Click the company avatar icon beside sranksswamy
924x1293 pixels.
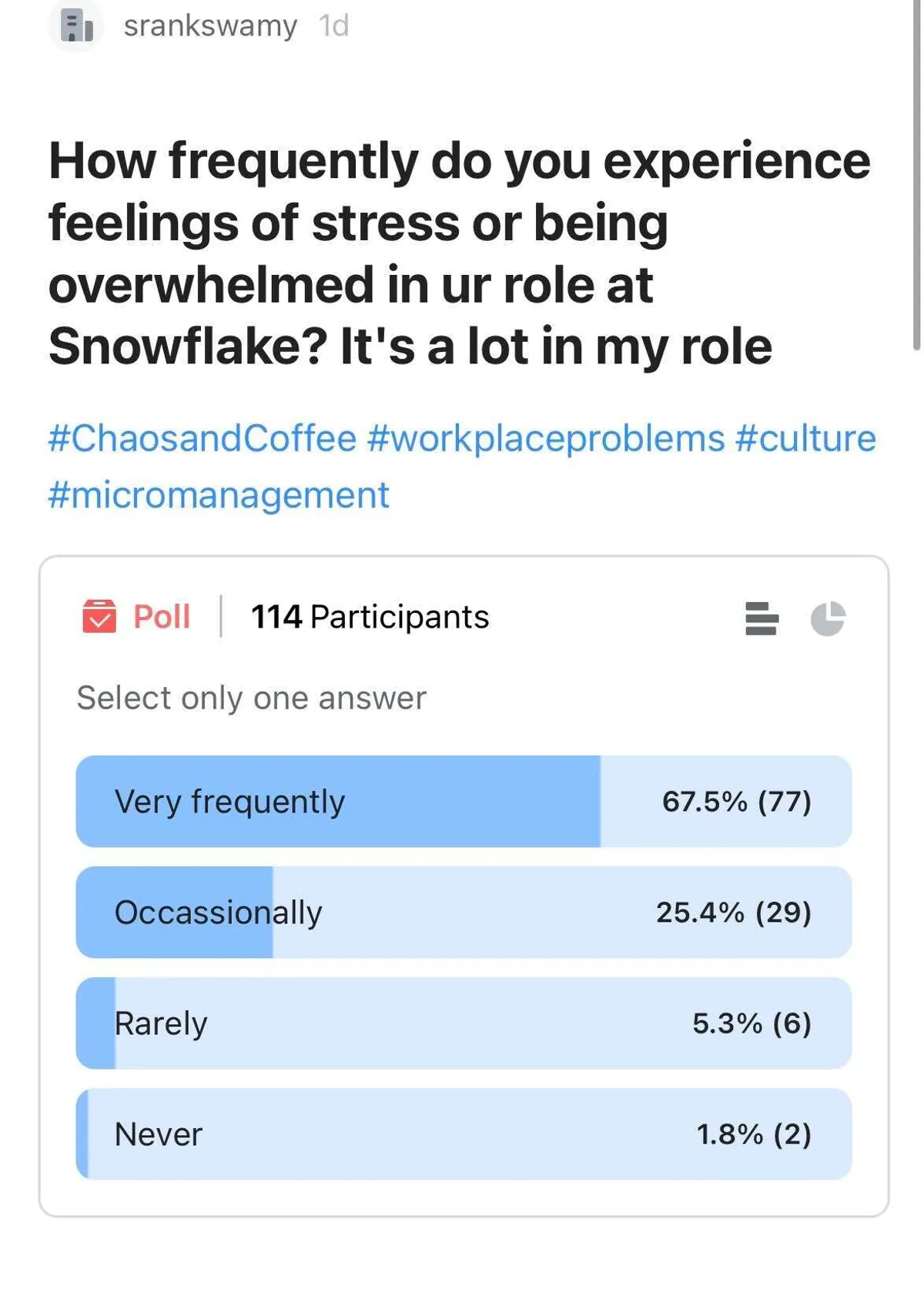pyautogui.click(x=75, y=25)
